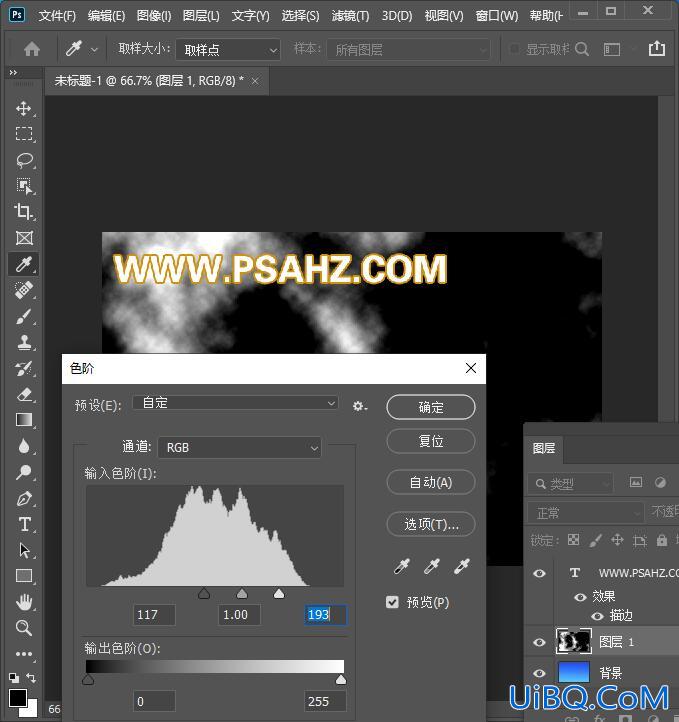Screen dimensions: 679x722
Task: Select the Gradient tool
Action: (23, 420)
